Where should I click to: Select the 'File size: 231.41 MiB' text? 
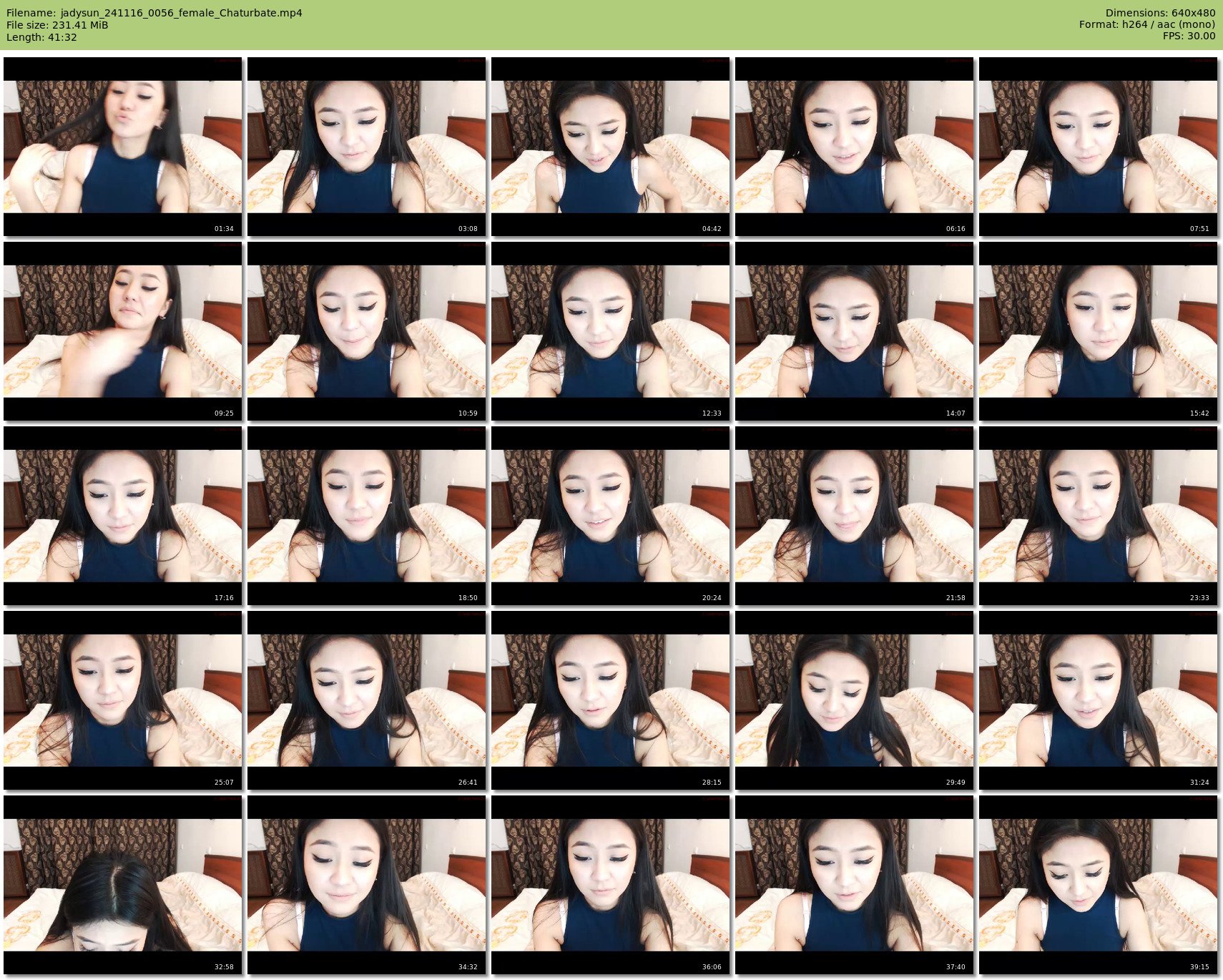pyautogui.click(x=57, y=25)
